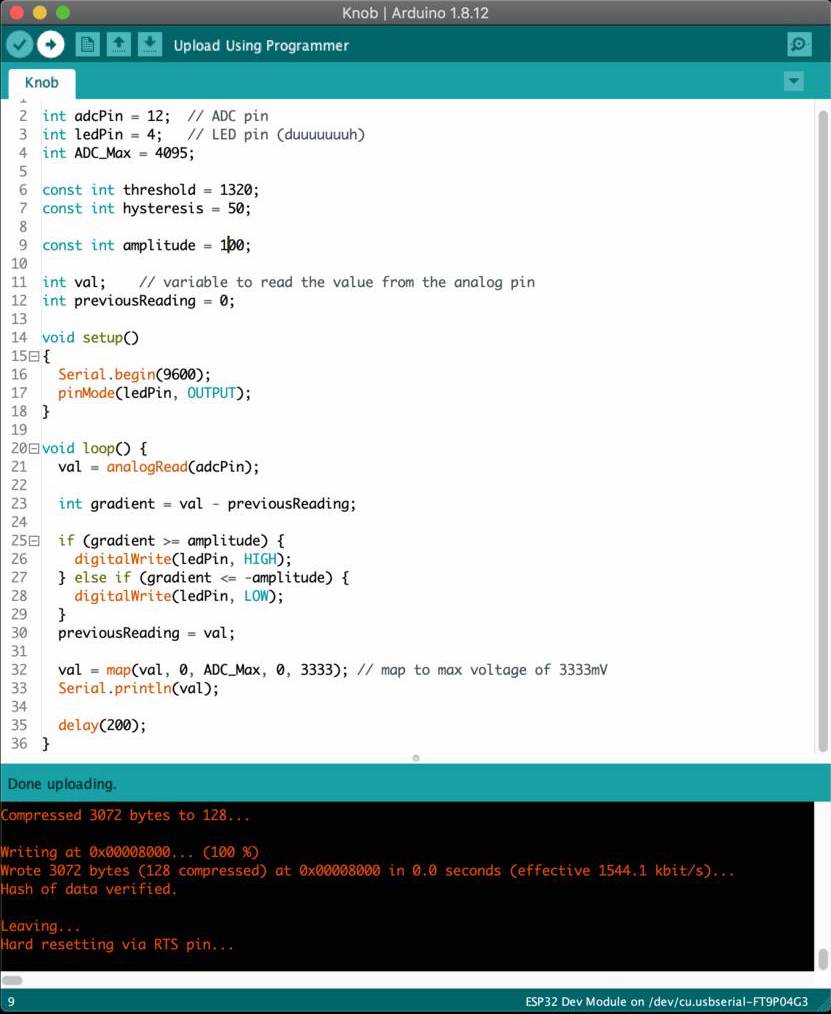Click the Upload arrow icon

pyautogui.click(x=50, y=44)
